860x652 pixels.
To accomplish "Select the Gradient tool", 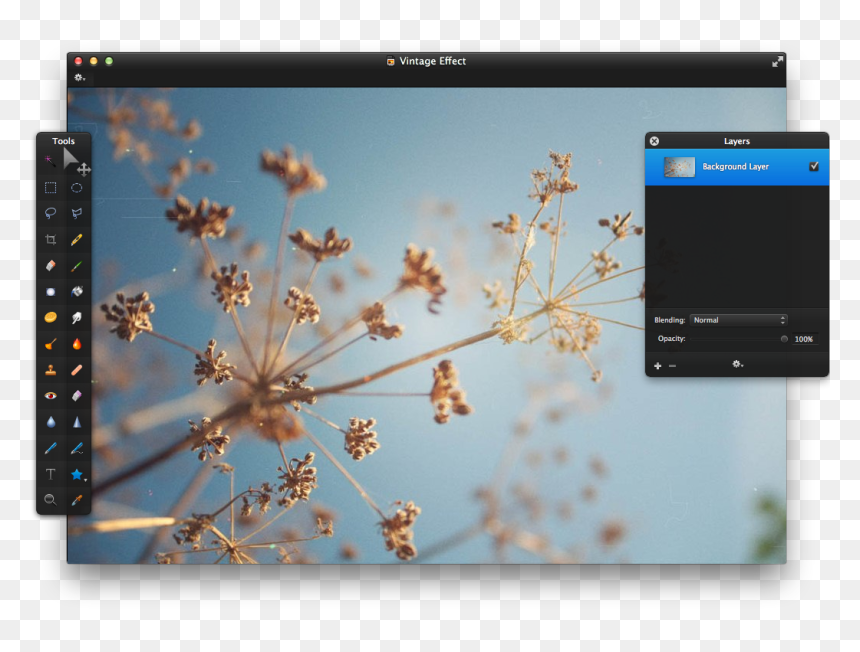I will (50, 292).
